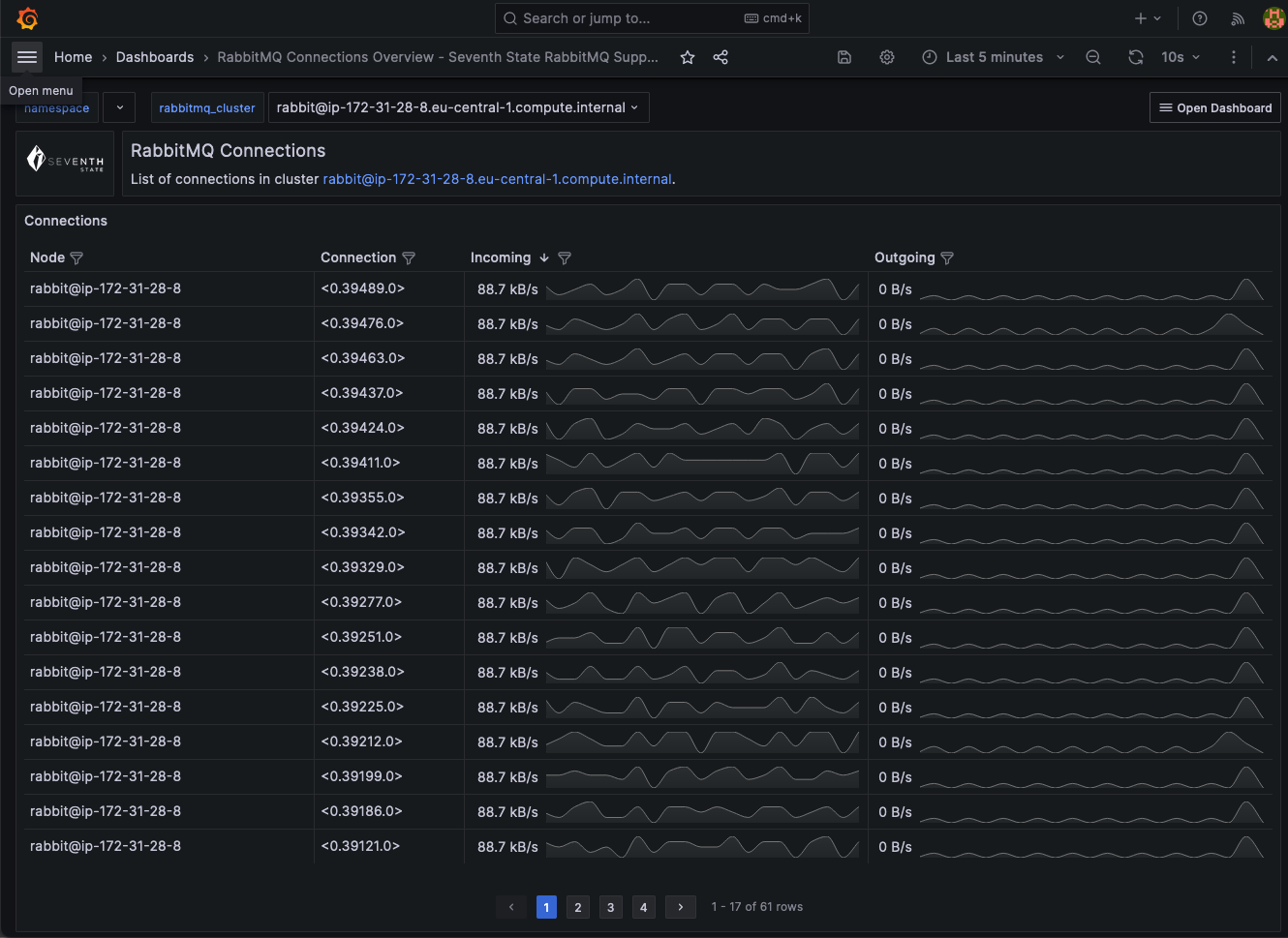Image resolution: width=1288 pixels, height=938 pixels.
Task: Select connection <0.39424.0> cell
Action: click(x=389, y=429)
